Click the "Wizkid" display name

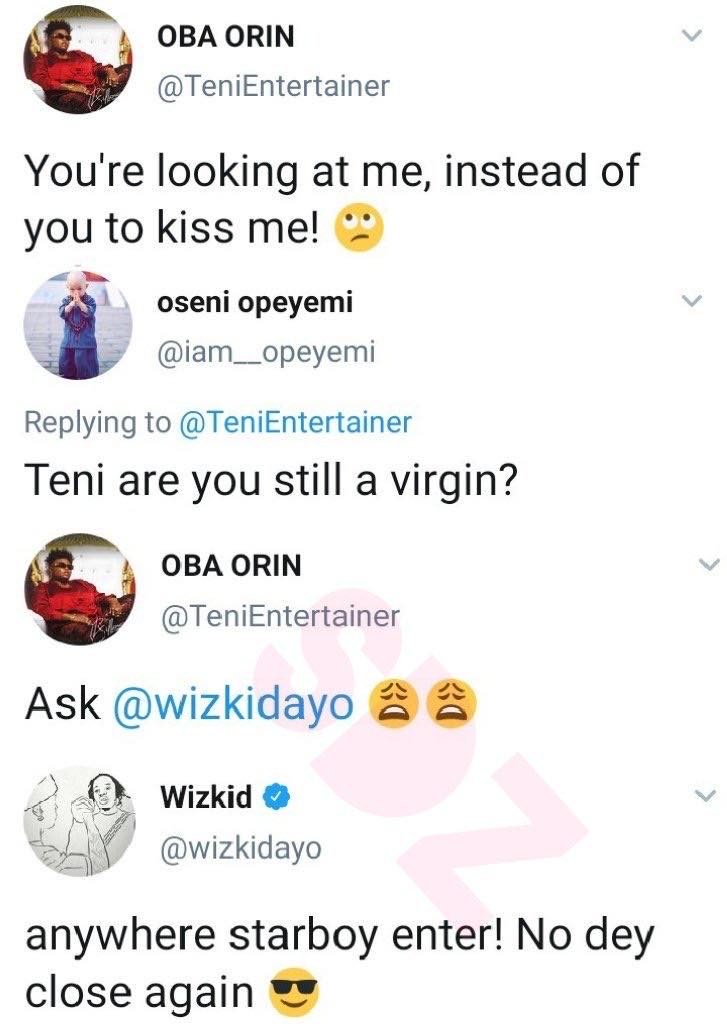click(x=206, y=798)
